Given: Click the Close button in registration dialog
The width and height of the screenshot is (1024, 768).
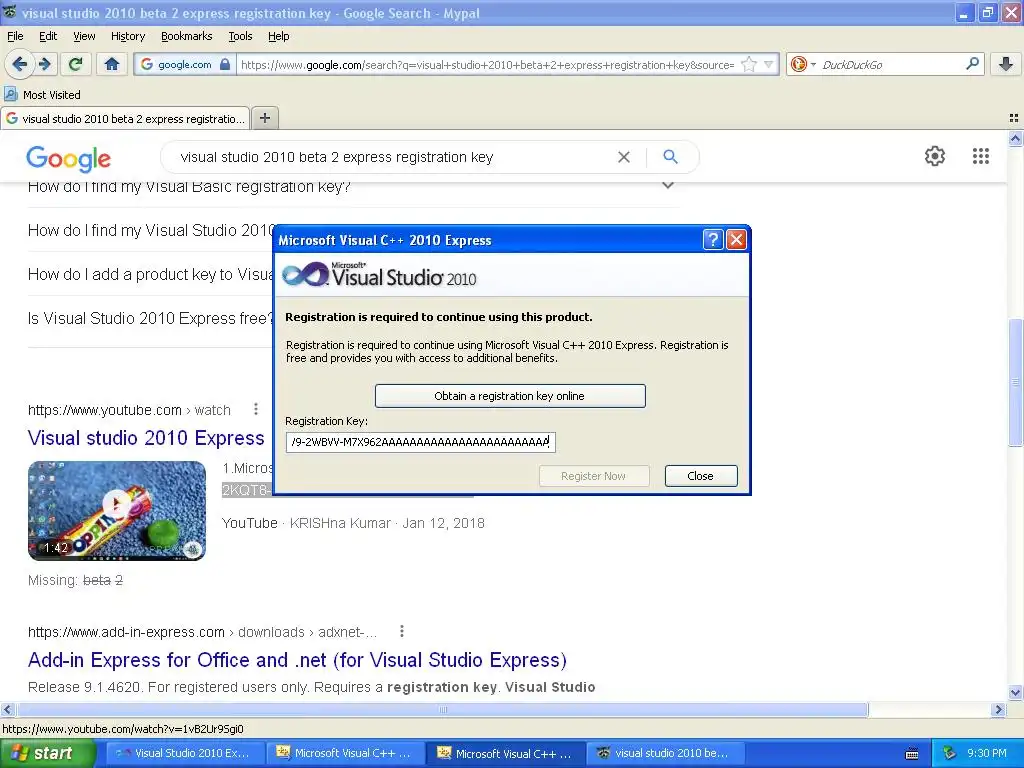Looking at the screenshot, I should 701,476.
